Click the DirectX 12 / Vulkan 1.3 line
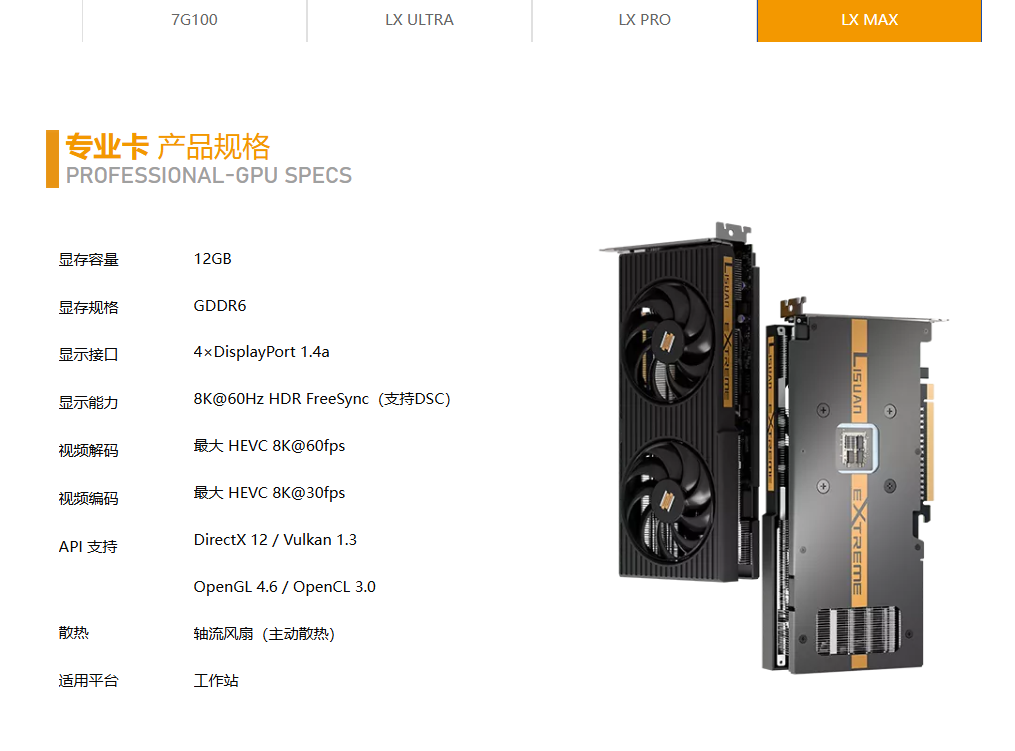This screenshot has height=751, width=1015. tap(275, 540)
